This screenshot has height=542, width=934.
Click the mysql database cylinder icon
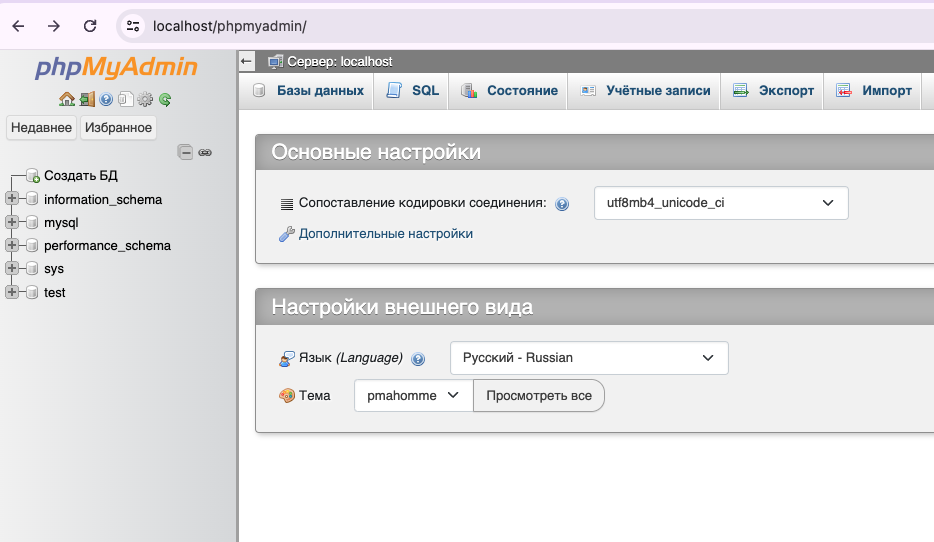pos(32,222)
